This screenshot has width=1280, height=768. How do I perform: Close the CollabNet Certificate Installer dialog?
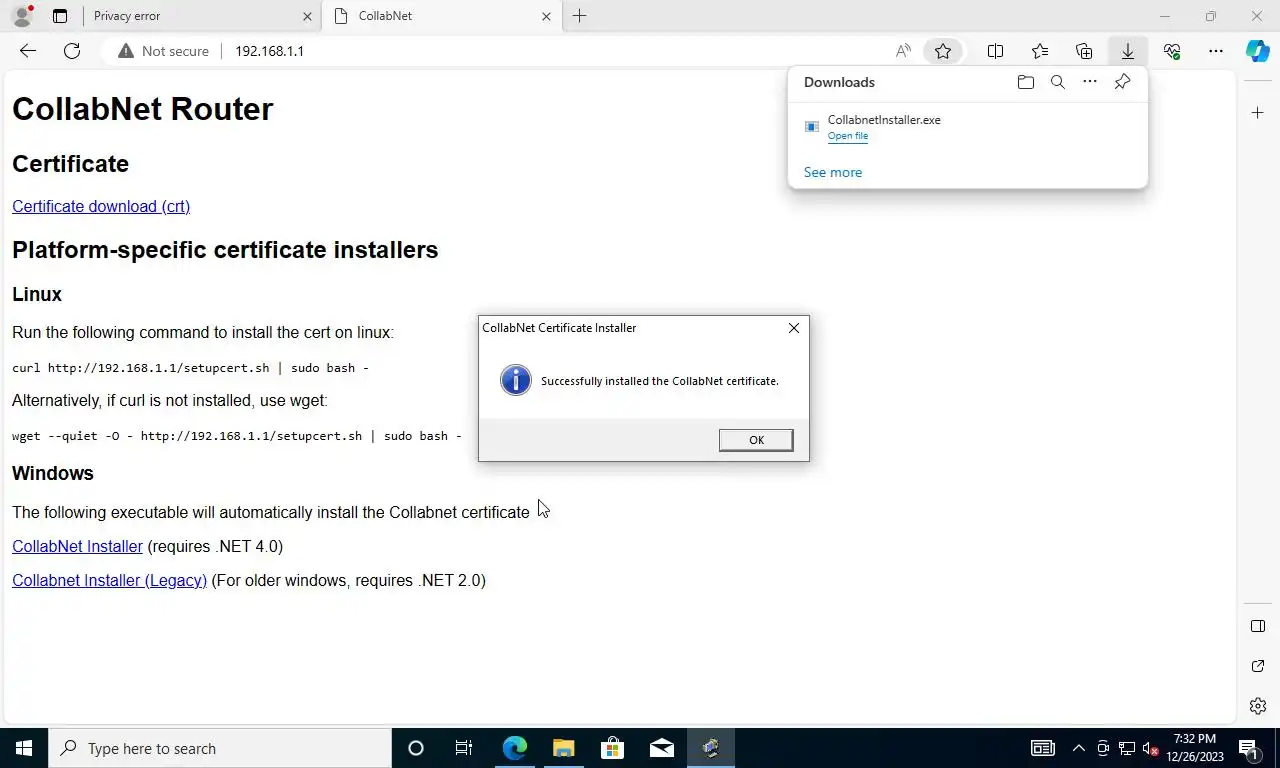point(794,328)
